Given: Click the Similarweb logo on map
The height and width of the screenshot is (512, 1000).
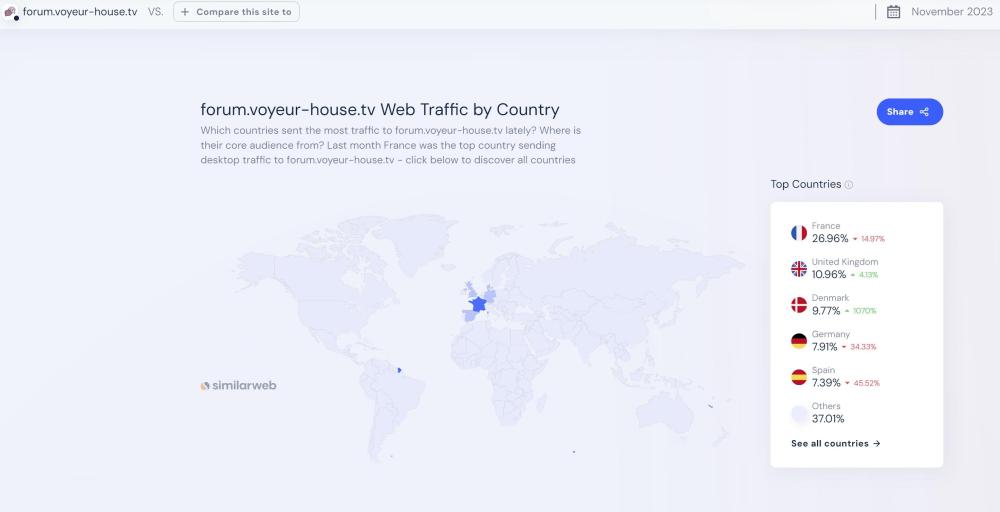Looking at the screenshot, I should 238,385.
